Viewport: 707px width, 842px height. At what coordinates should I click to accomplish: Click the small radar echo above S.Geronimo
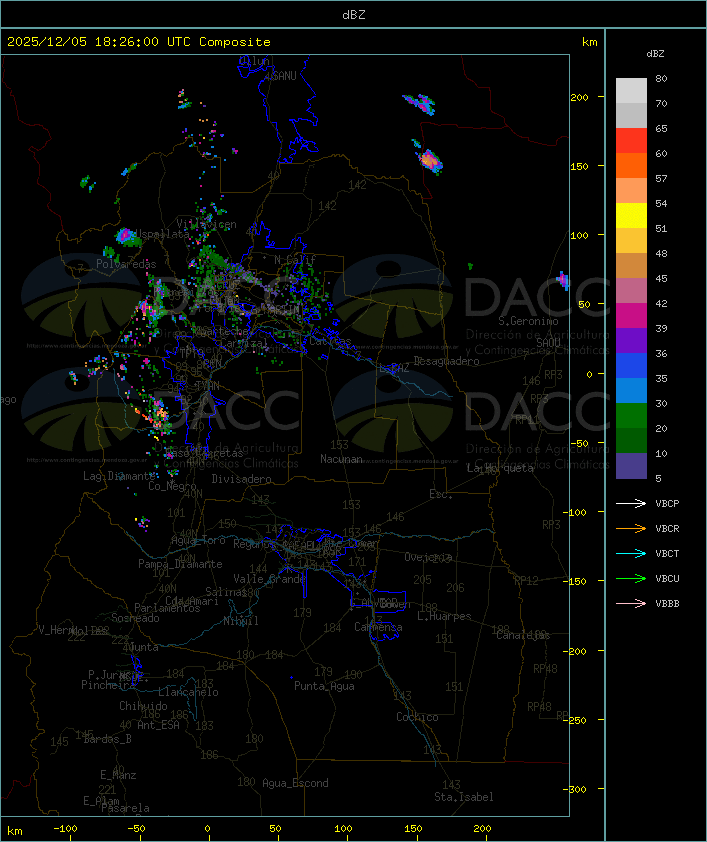coord(563,280)
